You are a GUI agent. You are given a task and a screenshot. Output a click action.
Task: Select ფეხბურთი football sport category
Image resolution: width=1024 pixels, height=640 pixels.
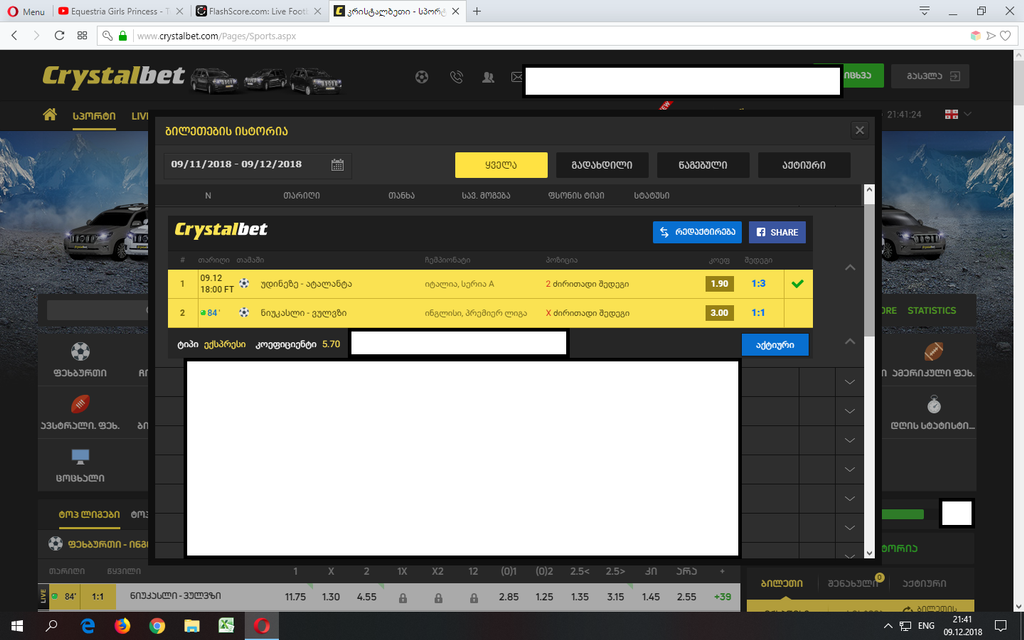80,359
